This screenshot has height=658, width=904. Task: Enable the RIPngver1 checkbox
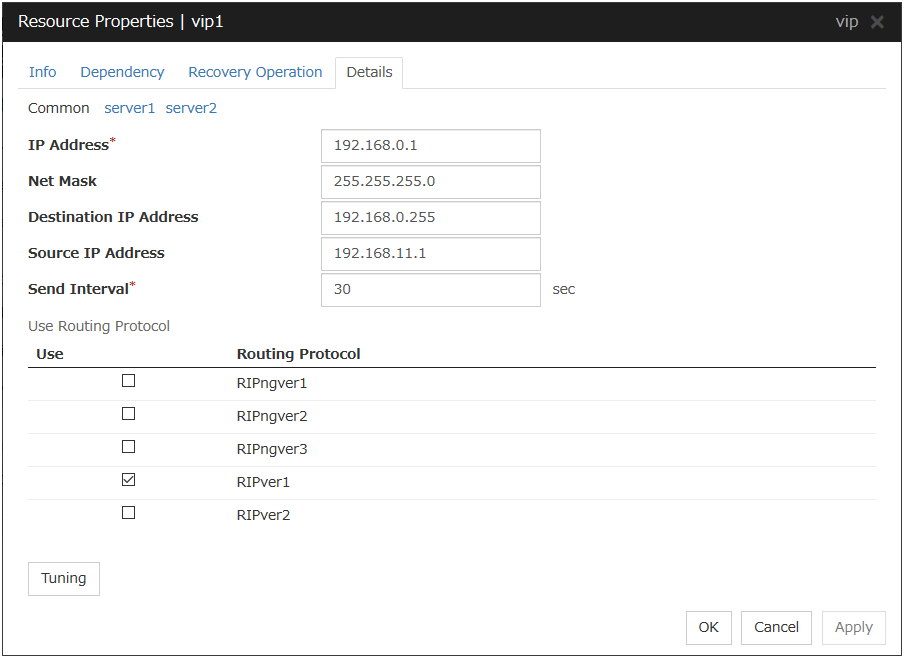pos(128,381)
